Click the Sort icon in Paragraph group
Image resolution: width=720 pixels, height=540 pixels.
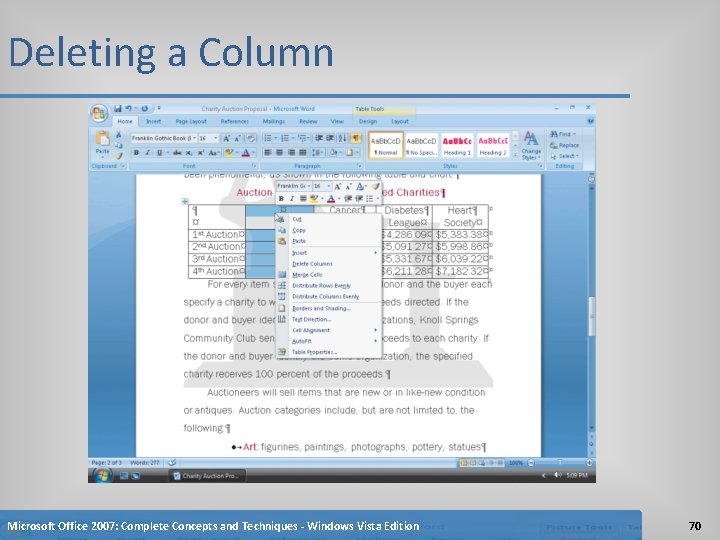click(343, 138)
